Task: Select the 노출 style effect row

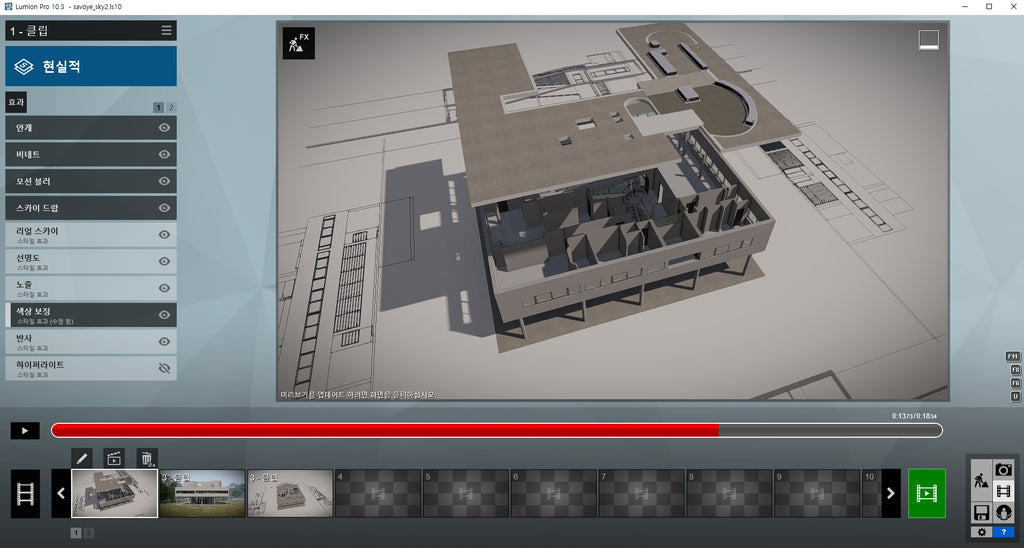Action: (91, 288)
